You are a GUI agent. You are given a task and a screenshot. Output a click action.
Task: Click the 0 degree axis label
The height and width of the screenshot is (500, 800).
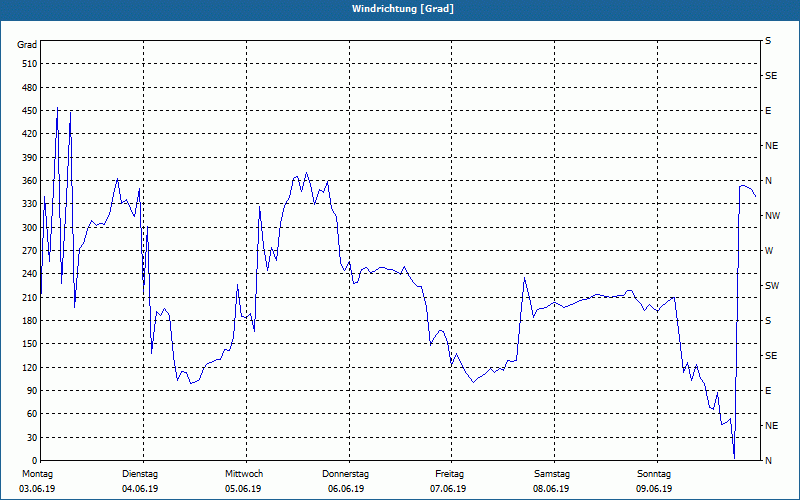[33, 461]
